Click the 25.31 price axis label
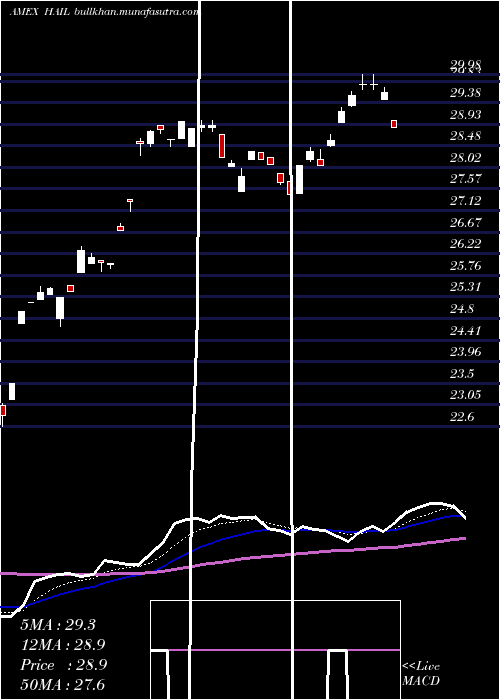This screenshot has width=500, height=700. click(x=466, y=287)
